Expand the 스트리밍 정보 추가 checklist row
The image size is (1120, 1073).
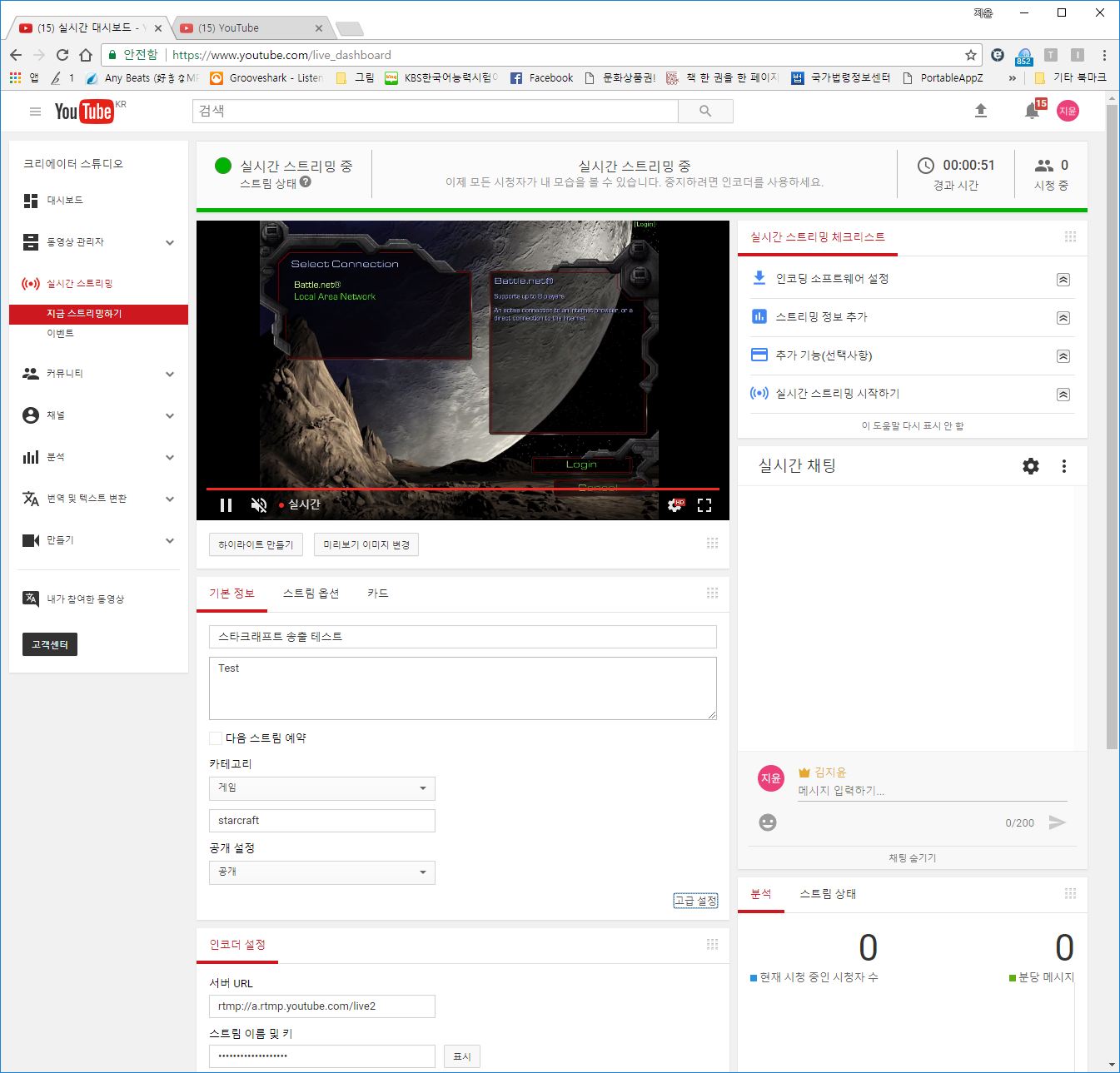point(1063,318)
